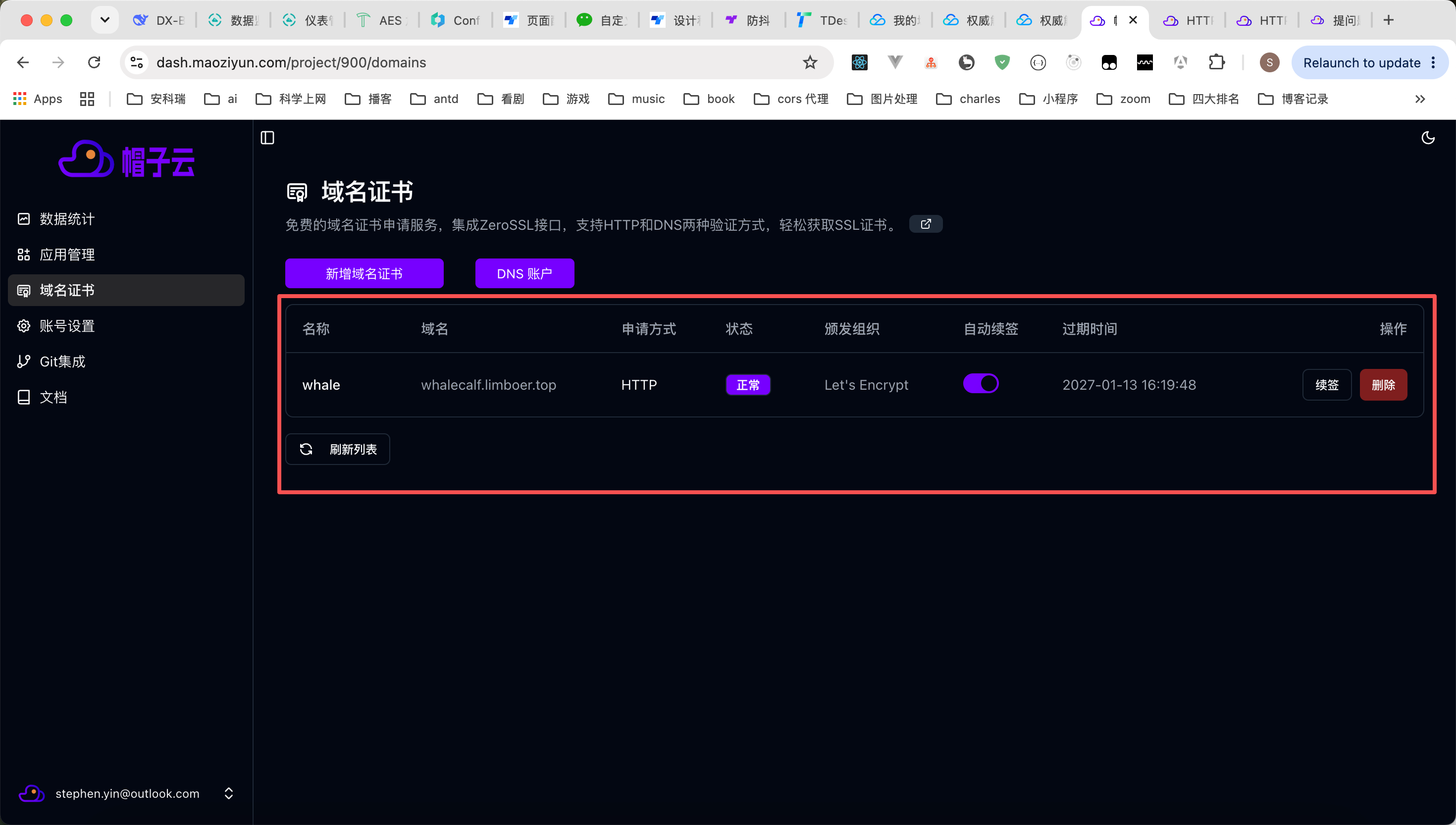Open the tab groups grid icon in bookmarks bar
Image resolution: width=1456 pixels, height=825 pixels.
[x=87, y=99]
